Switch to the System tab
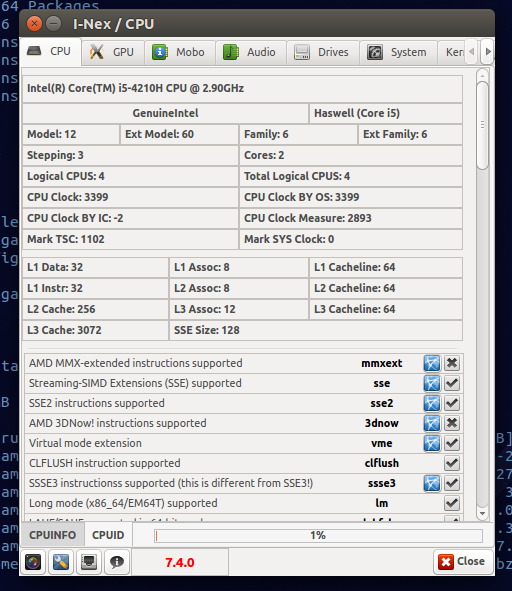The width and height of the screenshot is (512, 591). (x=398, y=52)
